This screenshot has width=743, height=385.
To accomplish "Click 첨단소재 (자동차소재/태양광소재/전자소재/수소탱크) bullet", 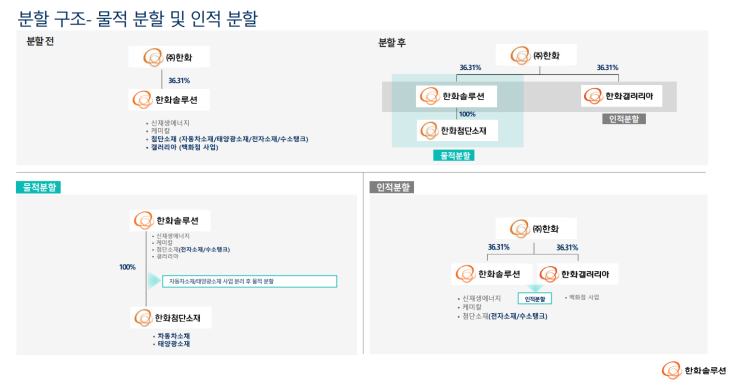I will (227, 139).
